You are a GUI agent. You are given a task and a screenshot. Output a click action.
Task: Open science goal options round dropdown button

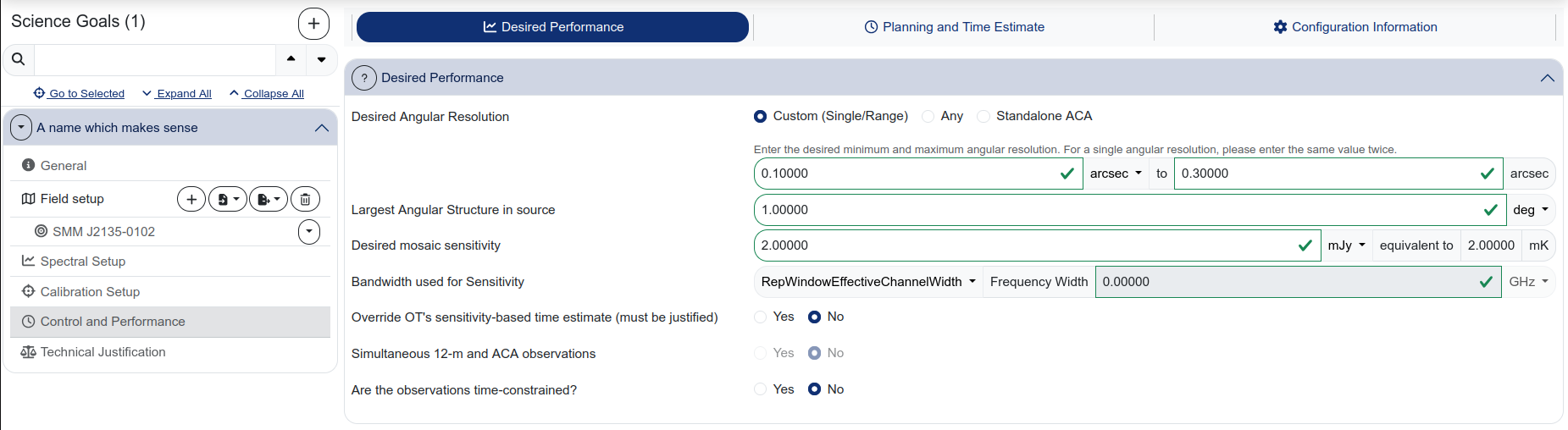coord(21,128)
